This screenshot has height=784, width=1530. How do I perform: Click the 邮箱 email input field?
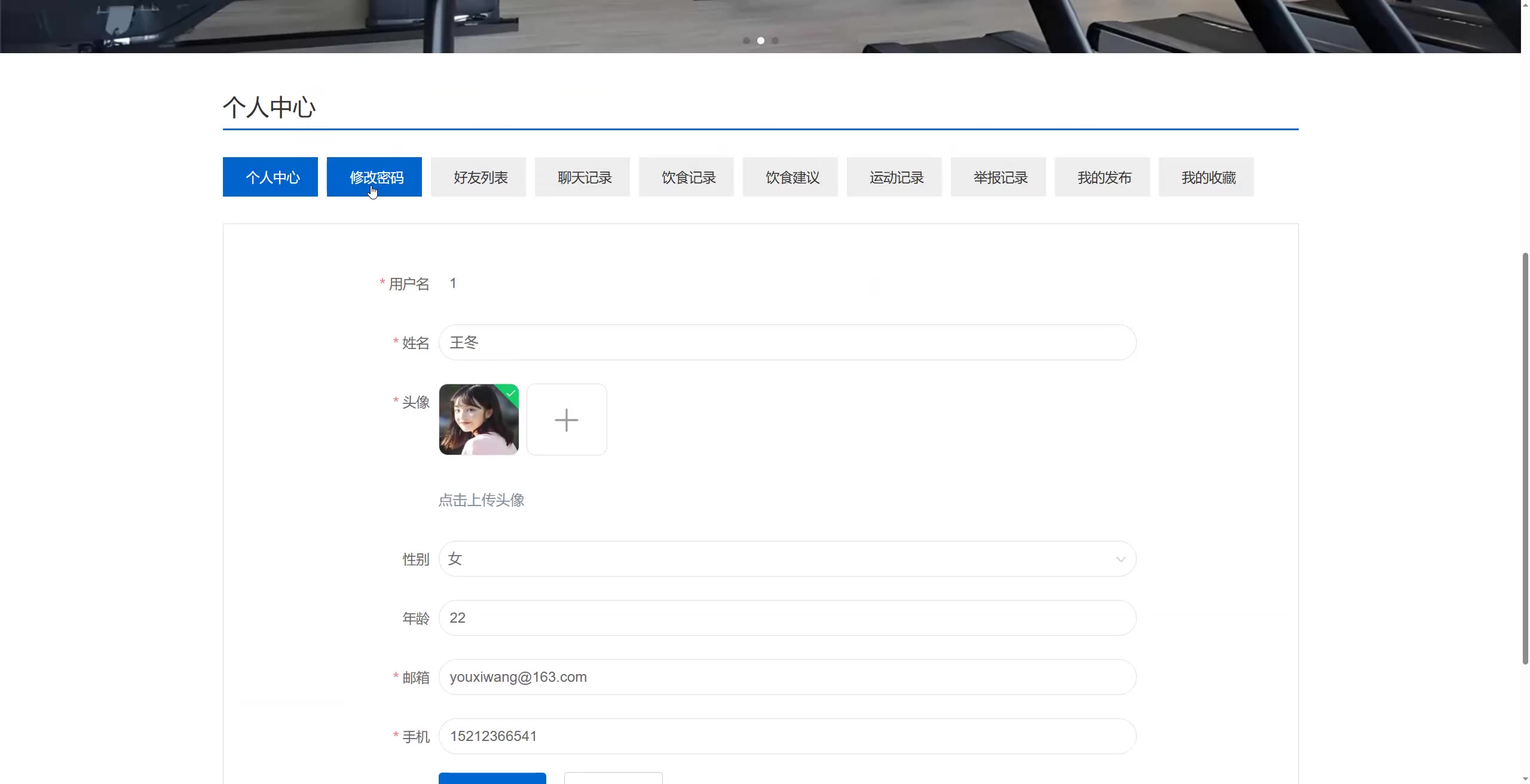(787, 677)
